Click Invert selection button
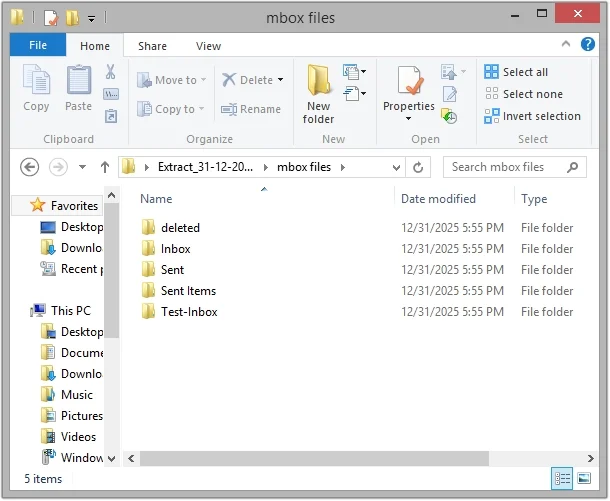This screenshot has width=610, height=501. tap(532, 116)
